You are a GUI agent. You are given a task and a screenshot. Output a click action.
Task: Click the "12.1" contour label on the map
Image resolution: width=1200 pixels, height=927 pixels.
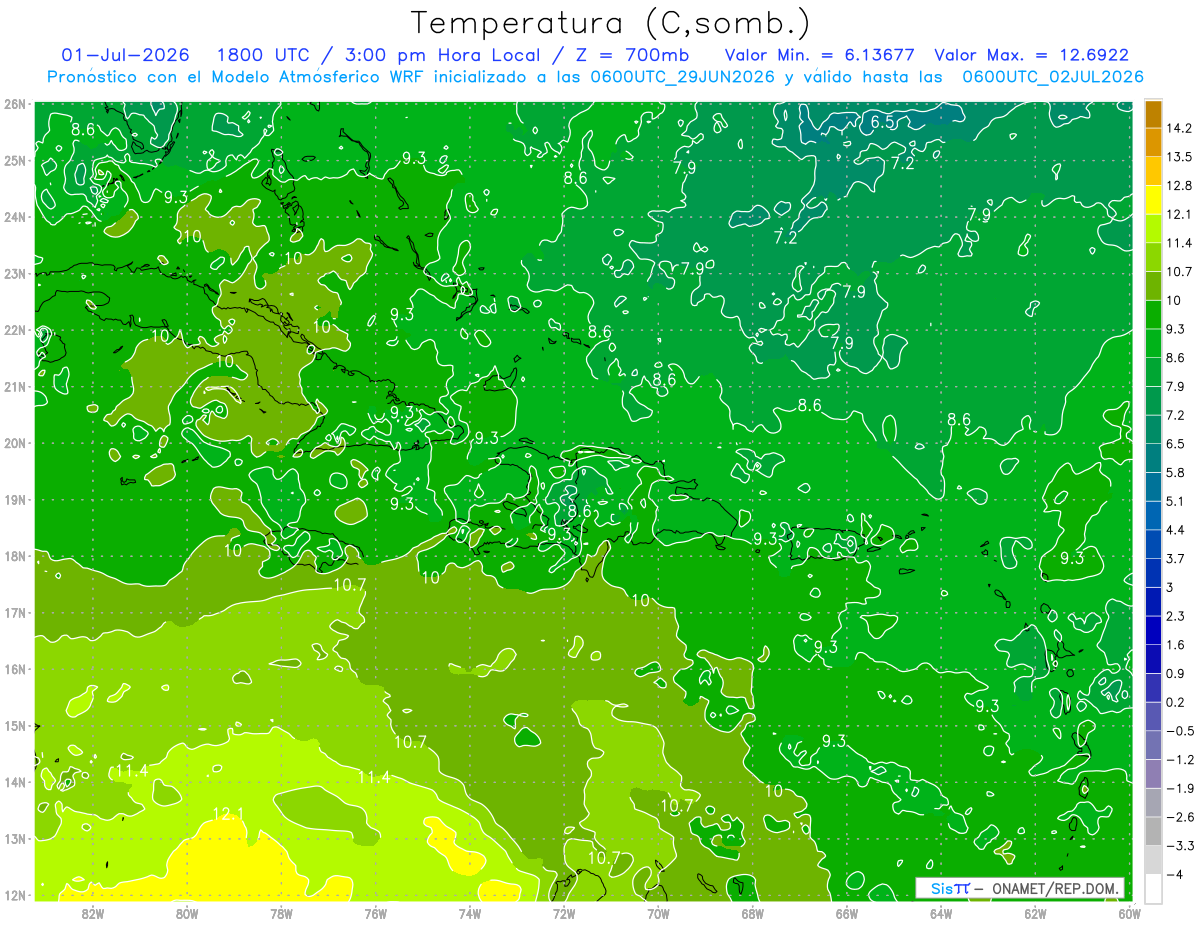[229, 814]
